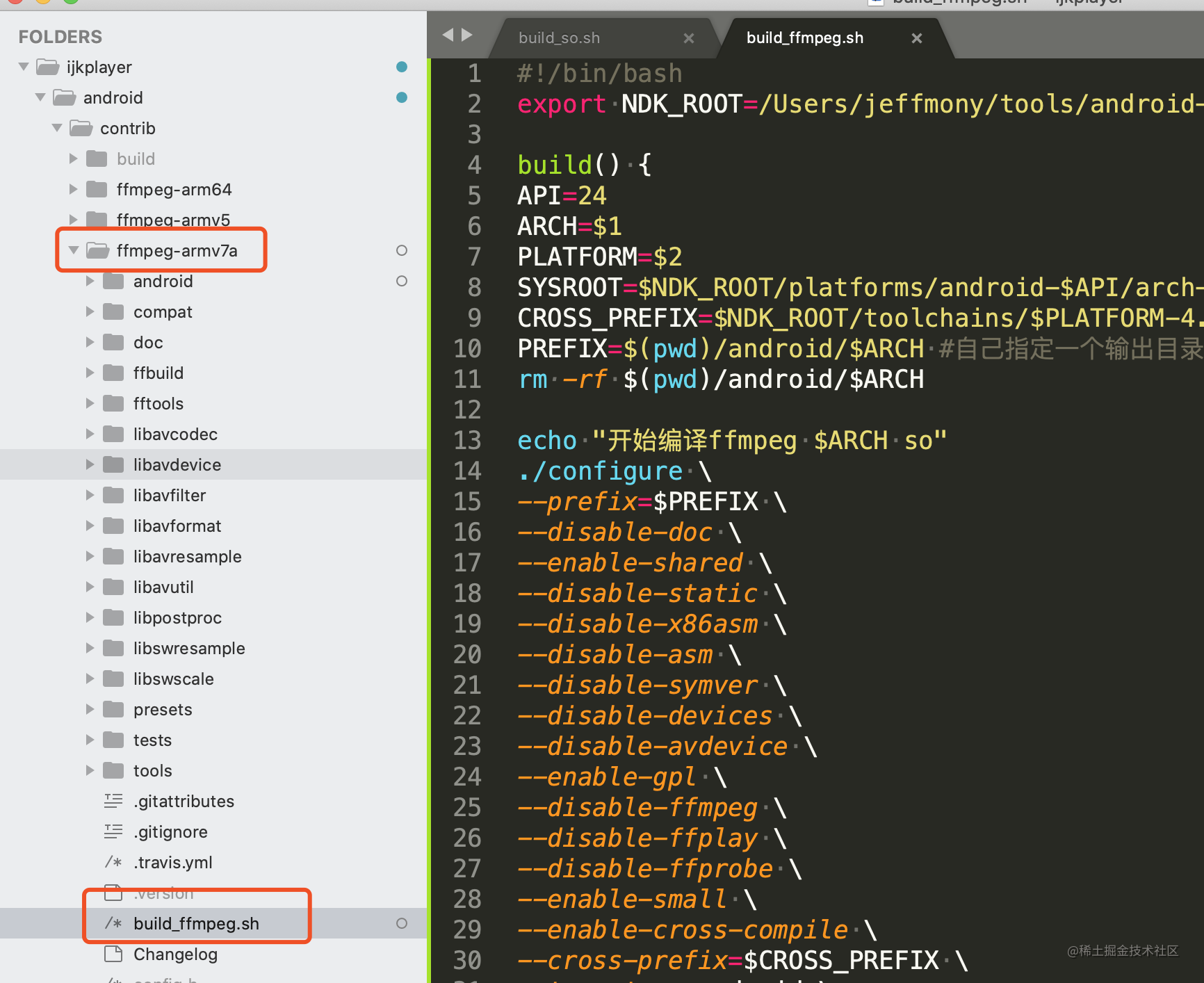
Task: Click the list icon beside .gitignore
Action: [x=113, y=831]
